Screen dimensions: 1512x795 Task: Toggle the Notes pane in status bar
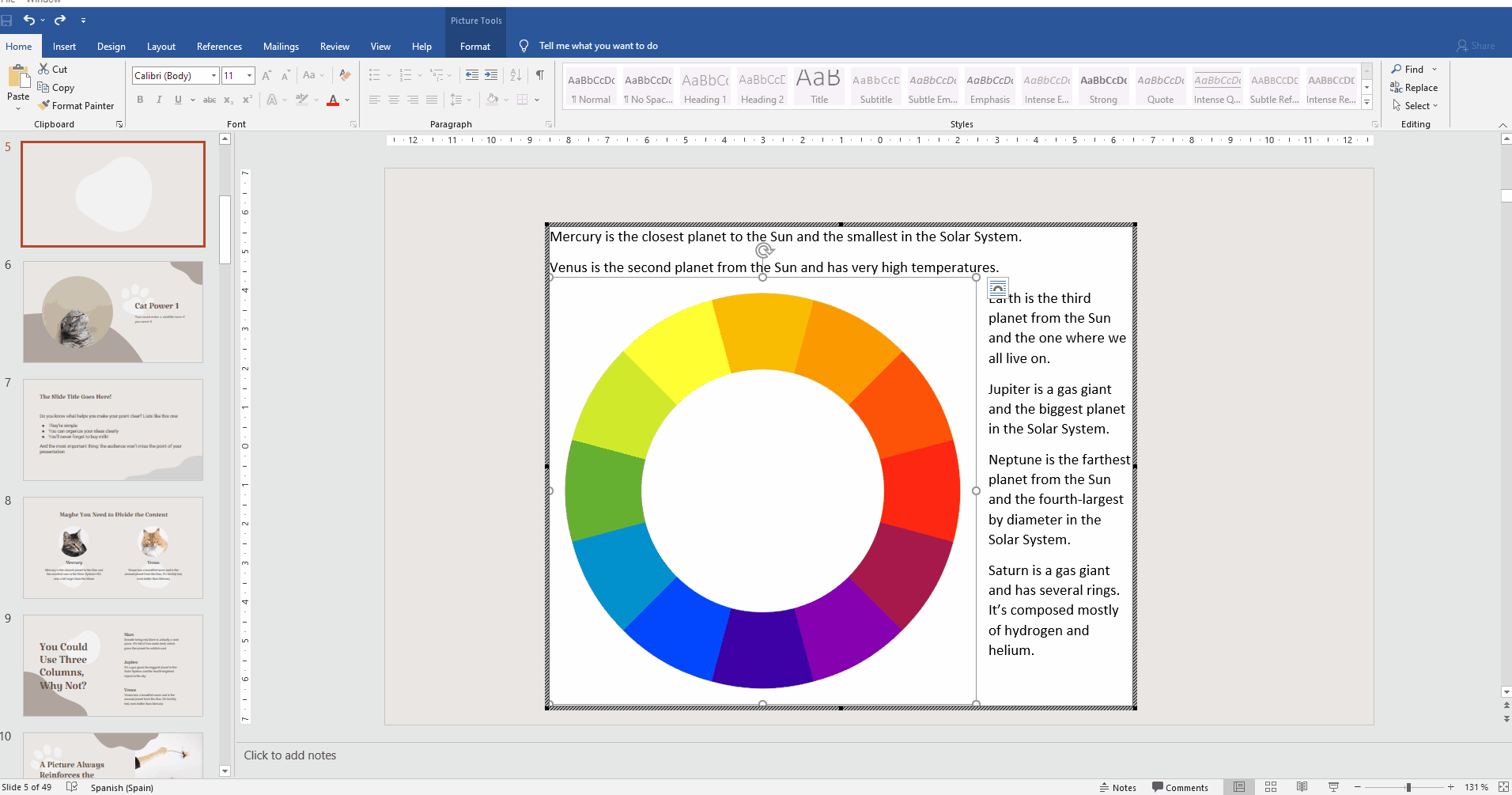(x=1117, y=787)
